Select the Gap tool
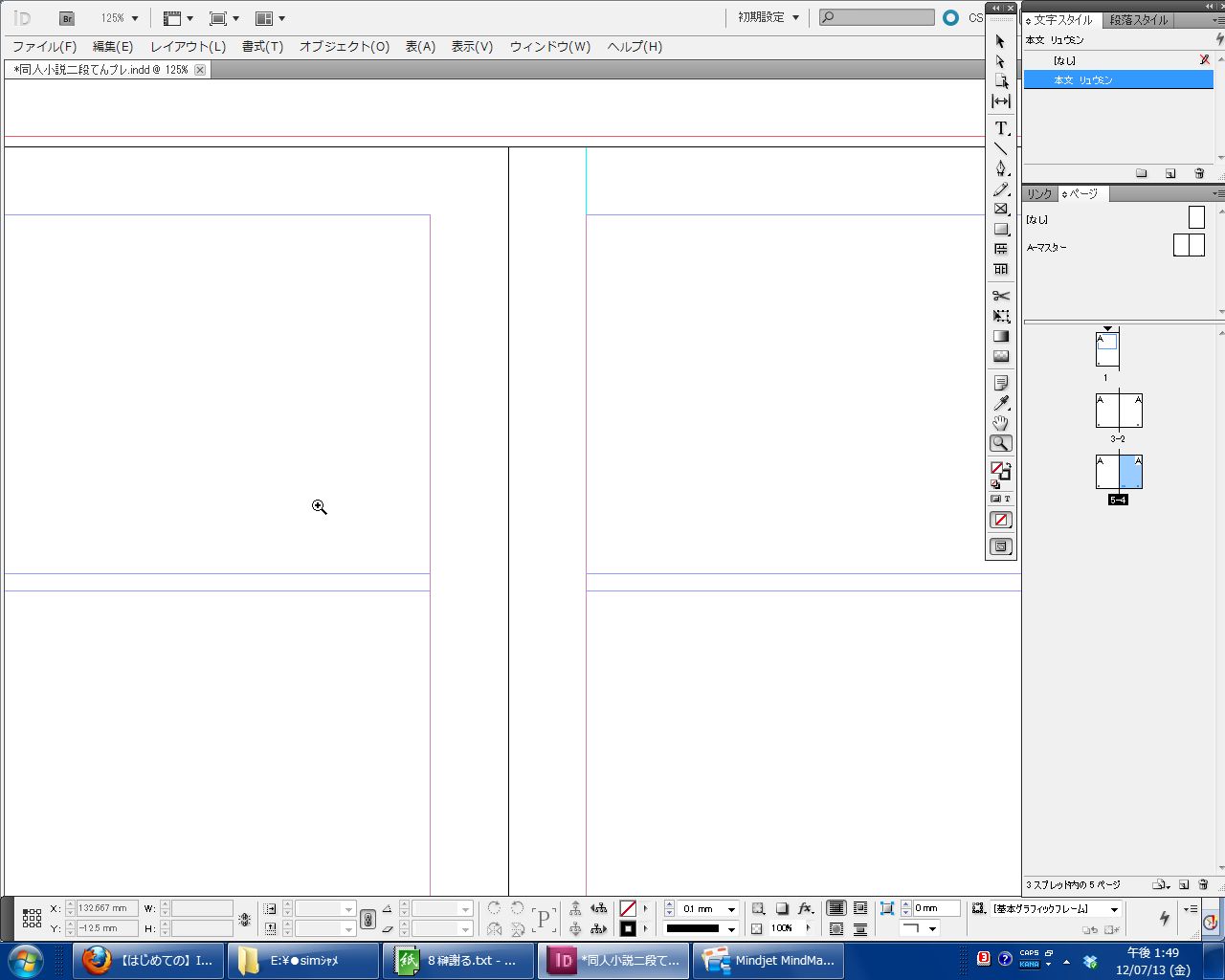1225x980 pixels. pos(1000,101)
